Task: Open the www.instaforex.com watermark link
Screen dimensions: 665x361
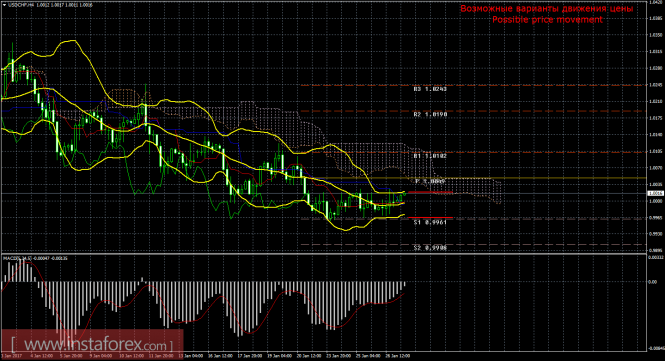Action: [92, 344]
